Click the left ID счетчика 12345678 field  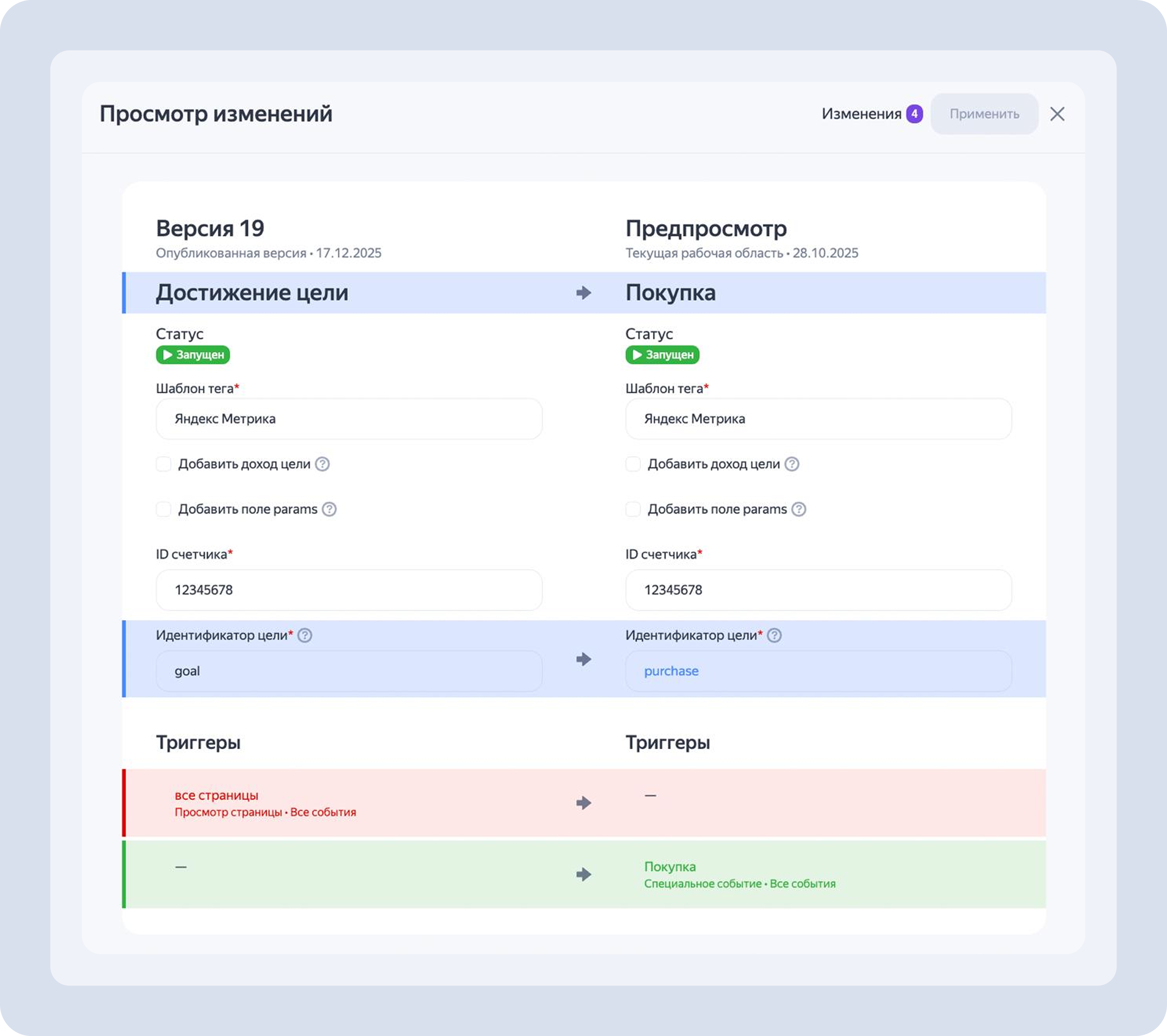pos(349,590)
